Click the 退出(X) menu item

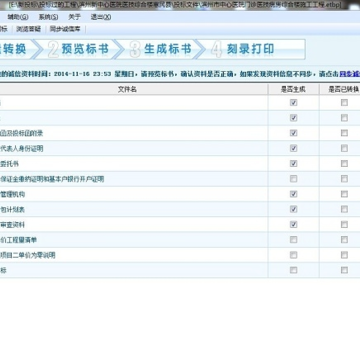tap(101, 17)
